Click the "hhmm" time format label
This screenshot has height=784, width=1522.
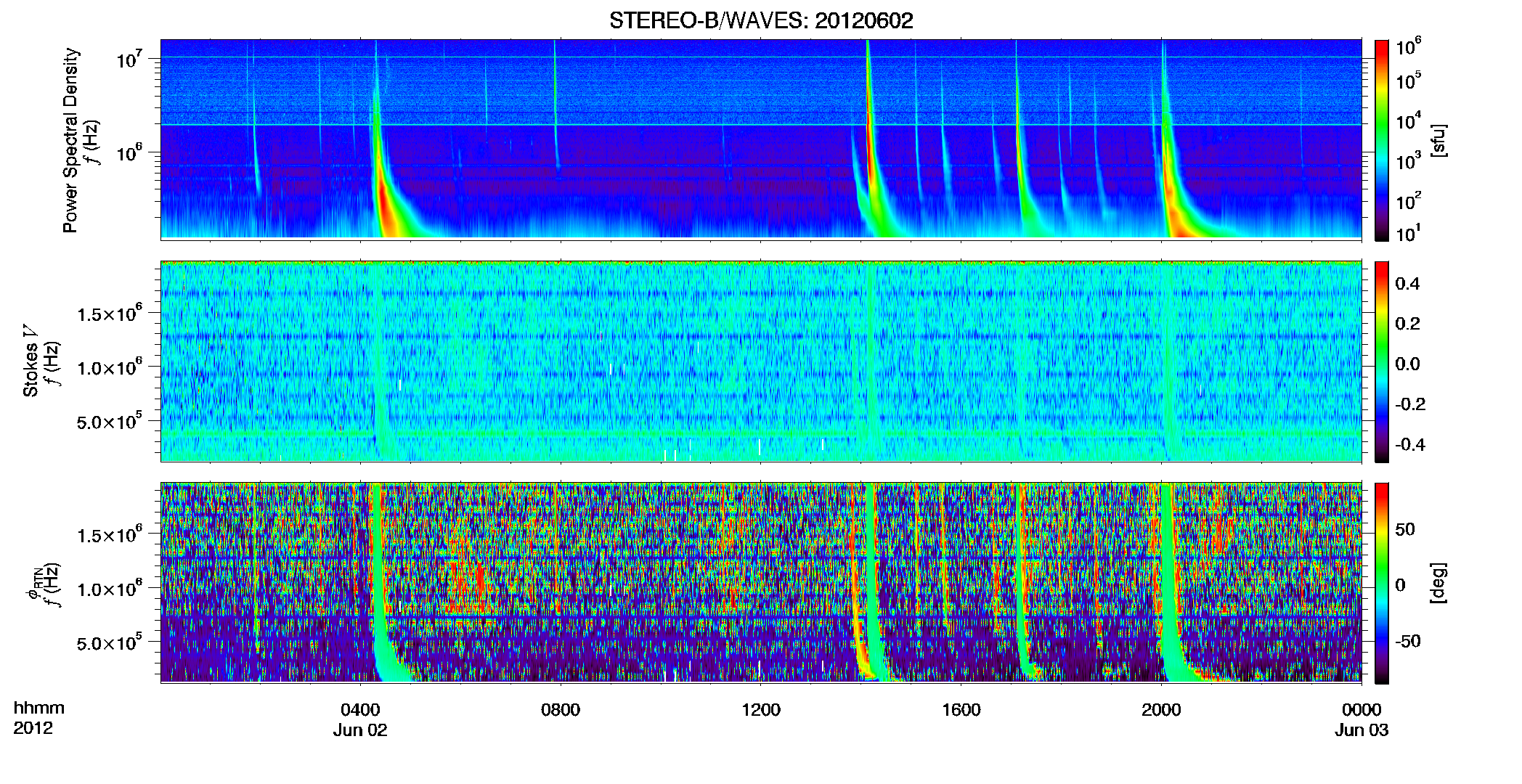coord(38,708)
